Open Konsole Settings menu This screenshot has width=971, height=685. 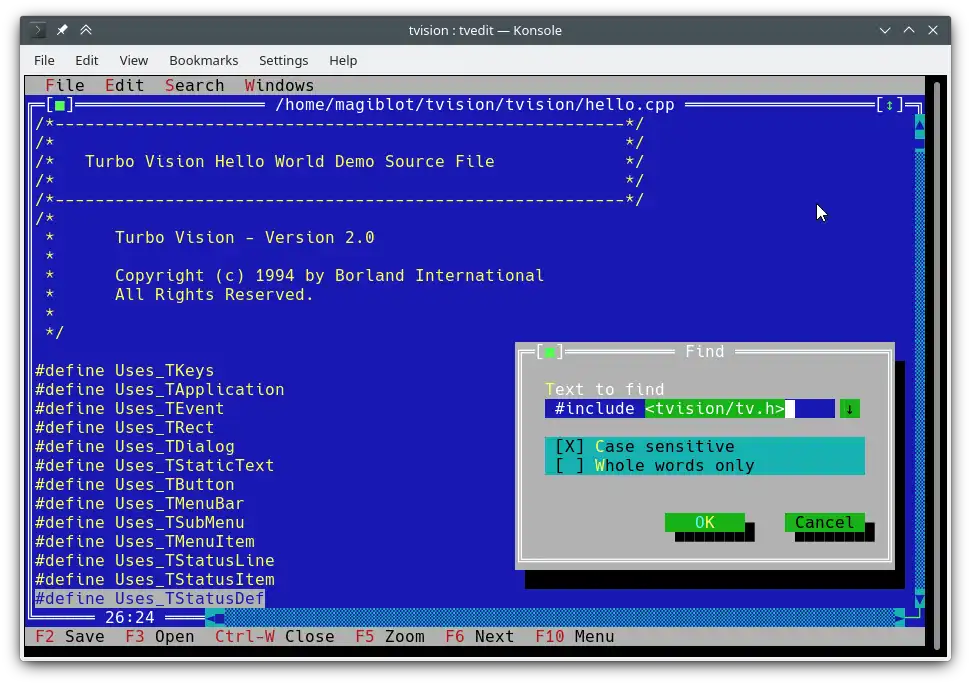pos(283,61)
